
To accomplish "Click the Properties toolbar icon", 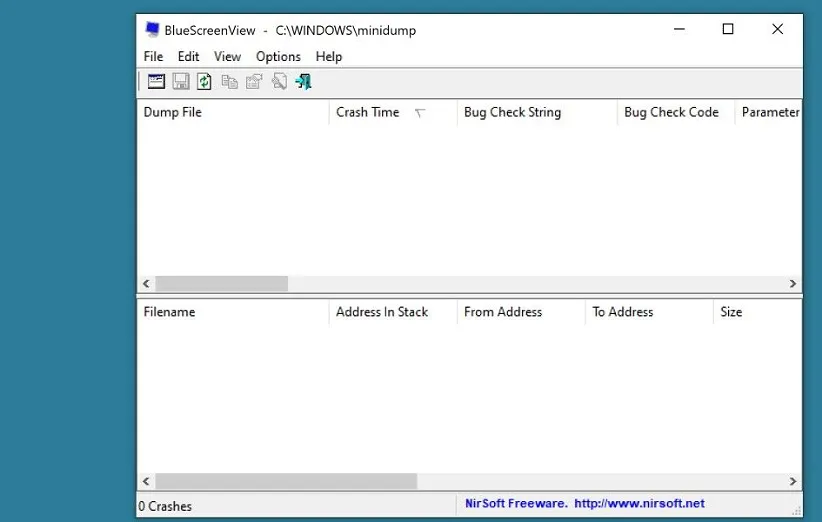I will coord(254,82).
